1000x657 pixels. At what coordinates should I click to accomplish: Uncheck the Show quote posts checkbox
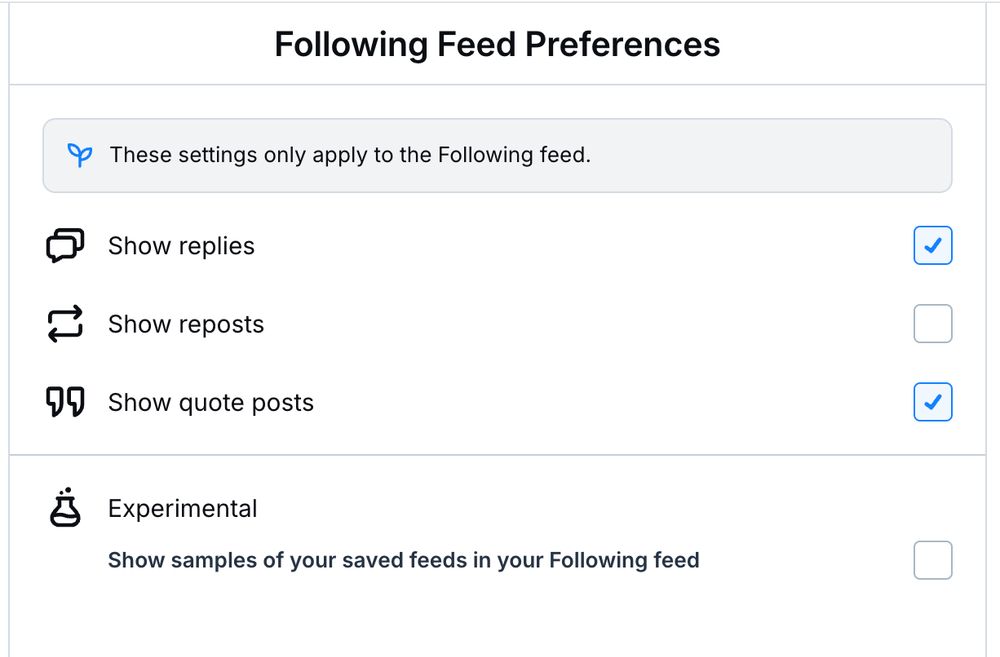tap(932, 402)
